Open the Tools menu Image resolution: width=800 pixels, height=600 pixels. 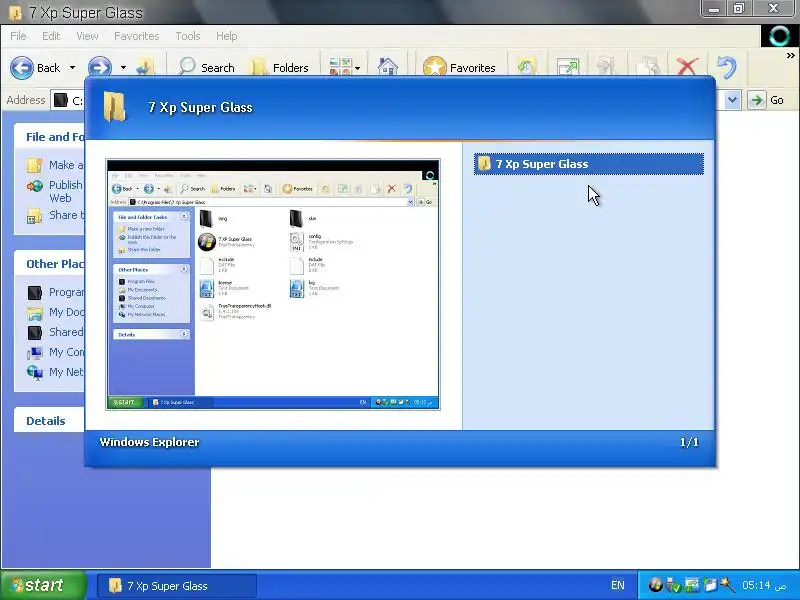click(188, 36)
